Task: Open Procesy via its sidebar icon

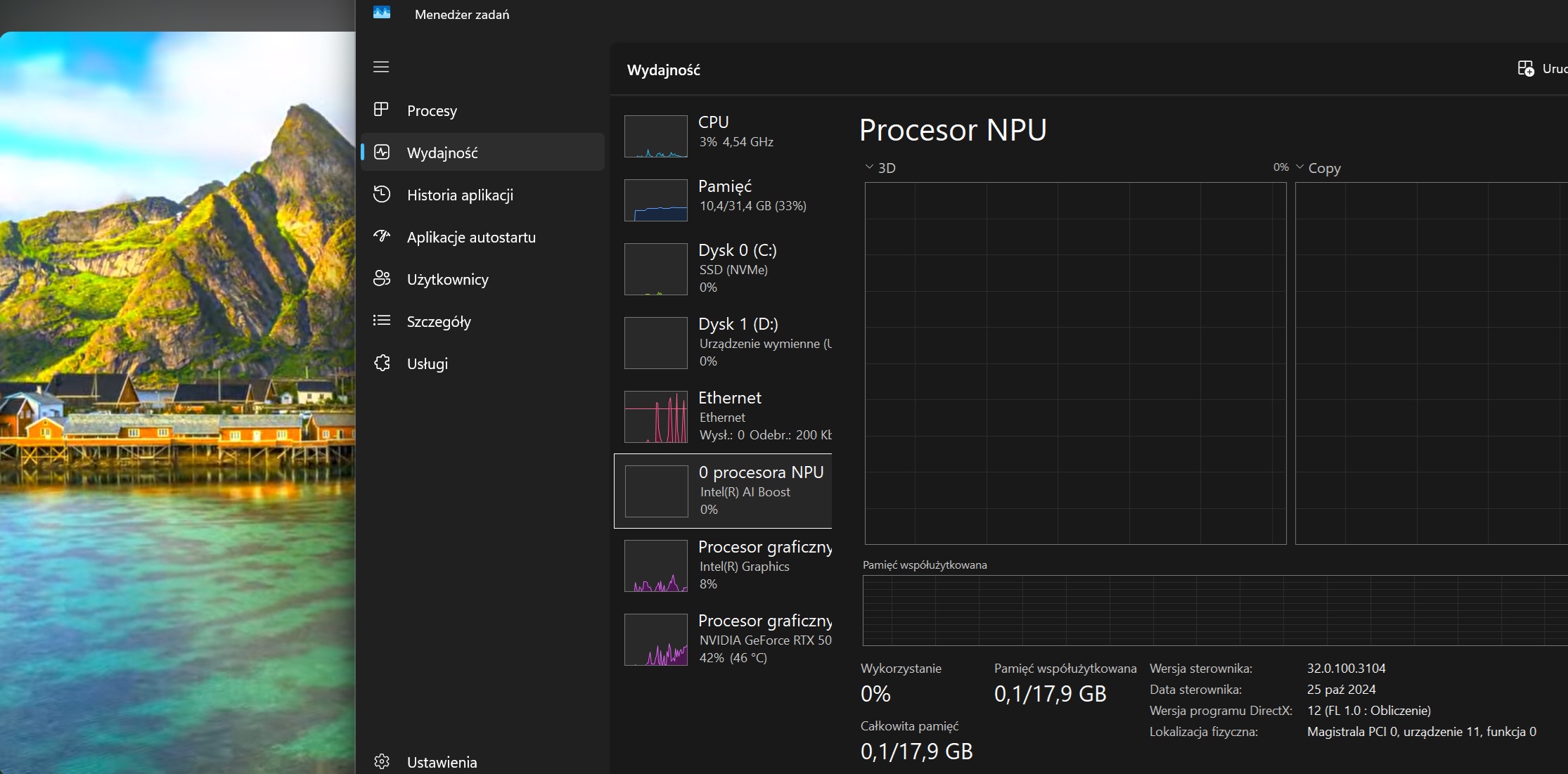Action: (381, 110)
